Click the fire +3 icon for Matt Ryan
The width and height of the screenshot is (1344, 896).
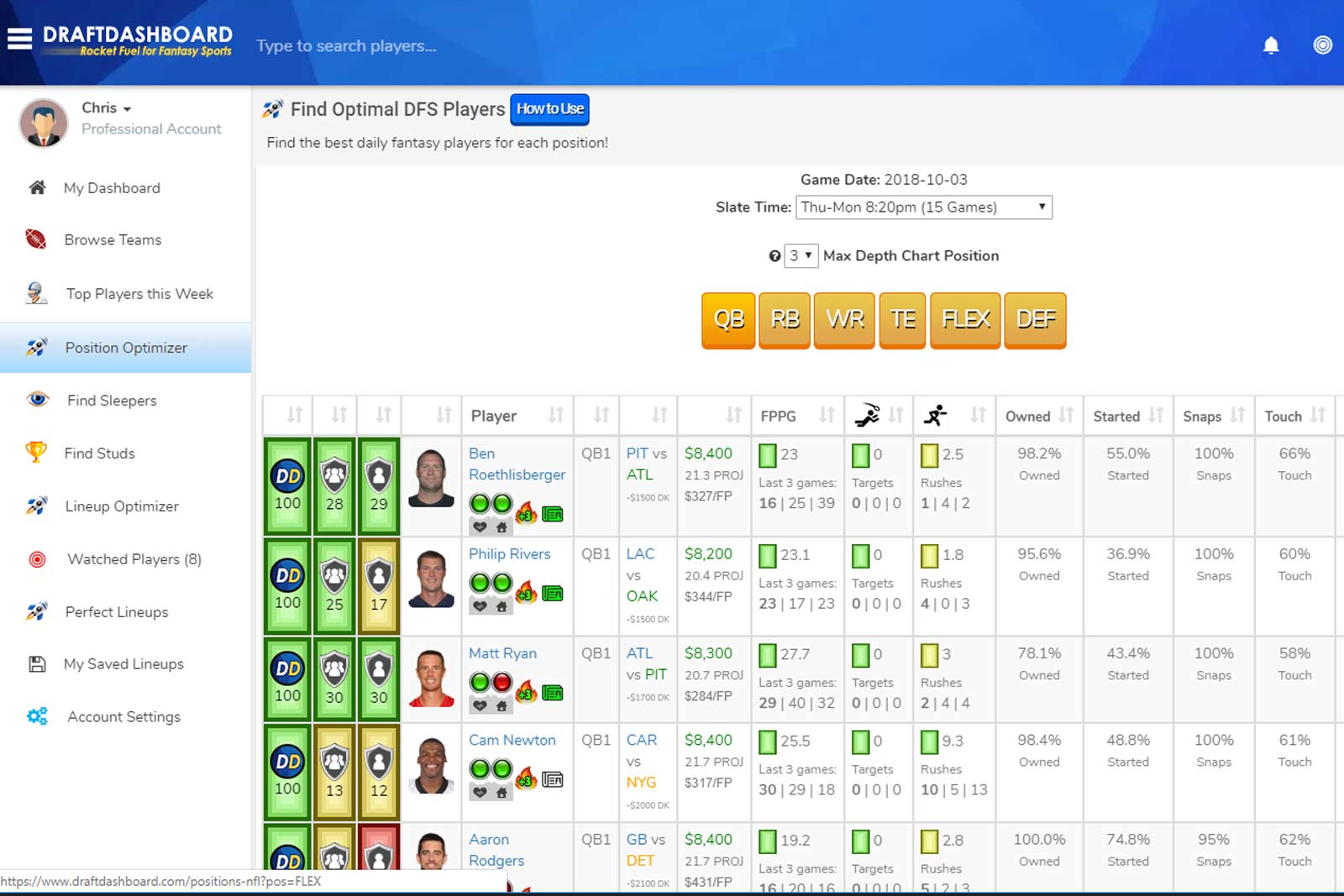(527, 691)
